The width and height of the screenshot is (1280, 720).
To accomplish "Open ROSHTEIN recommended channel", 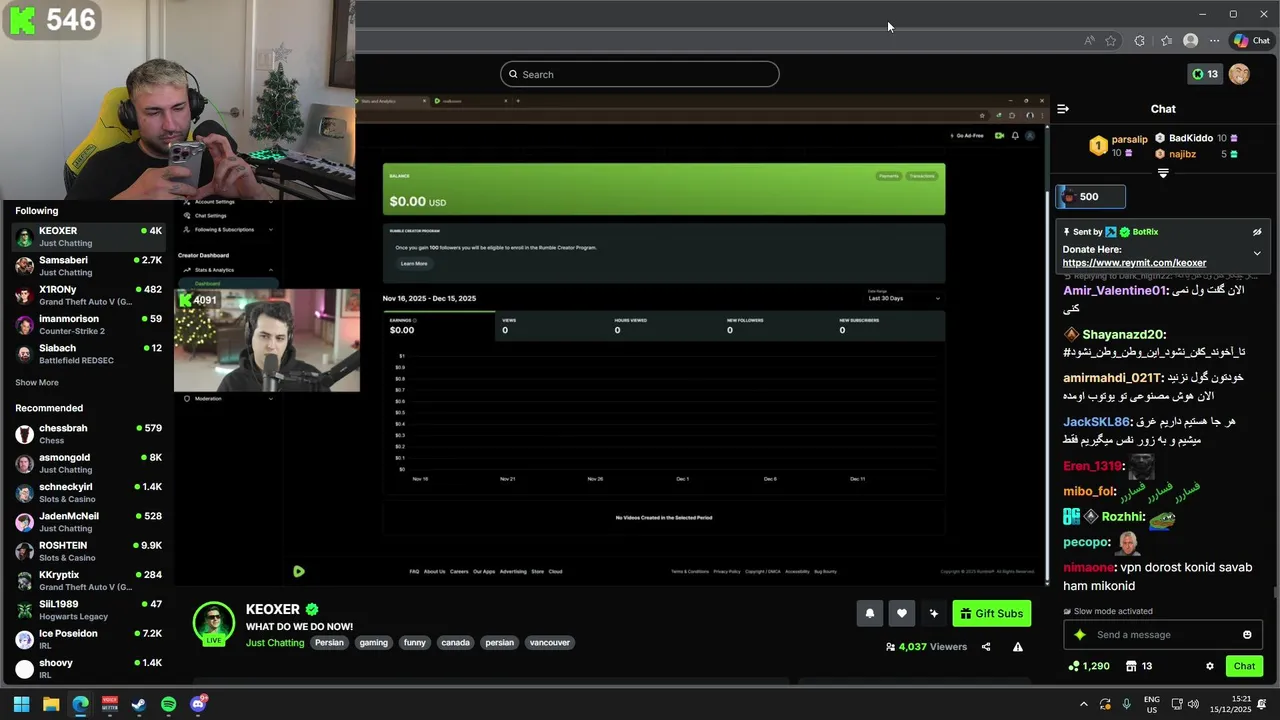I will pyautogui.click(x=89, y=551).
